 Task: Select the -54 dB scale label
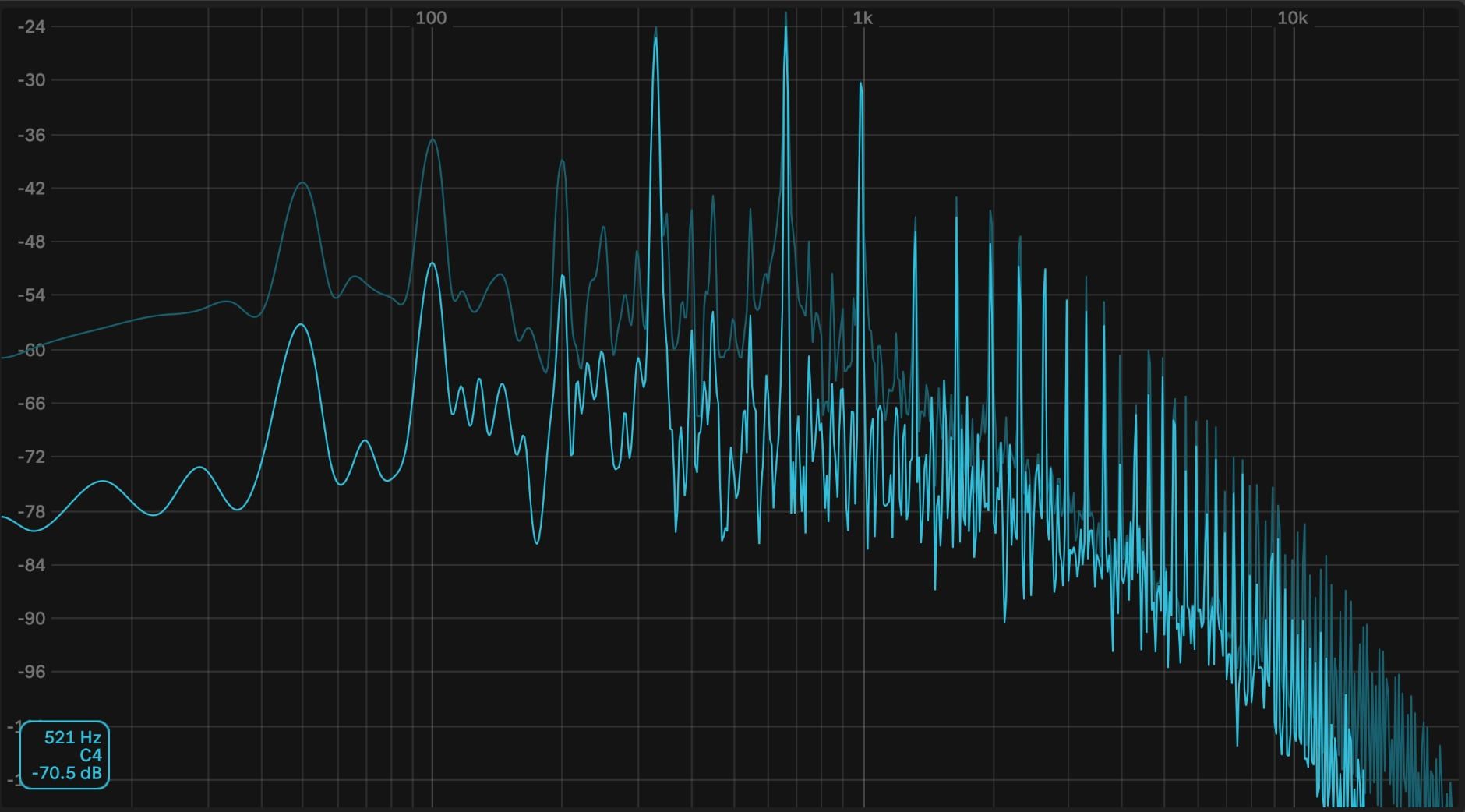click(x=31, y=295)
